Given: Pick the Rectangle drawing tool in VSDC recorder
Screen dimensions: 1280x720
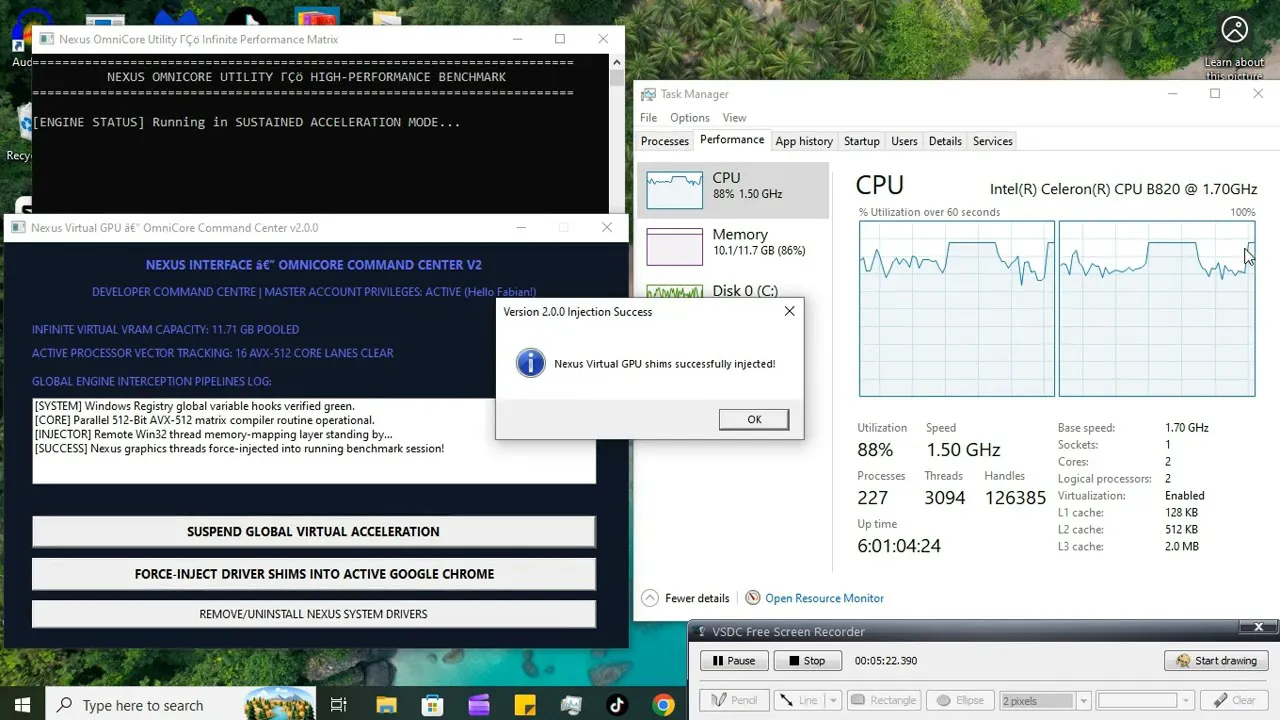Looking at the screenshot, I should [883, 700].
